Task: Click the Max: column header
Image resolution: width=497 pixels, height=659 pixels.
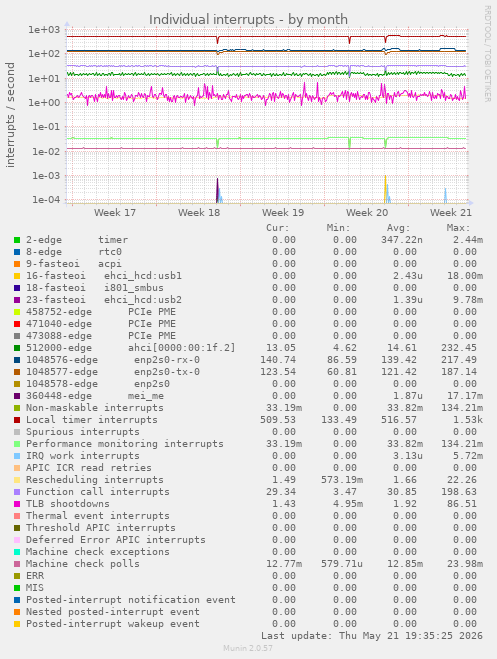Action: click(458, 228)
